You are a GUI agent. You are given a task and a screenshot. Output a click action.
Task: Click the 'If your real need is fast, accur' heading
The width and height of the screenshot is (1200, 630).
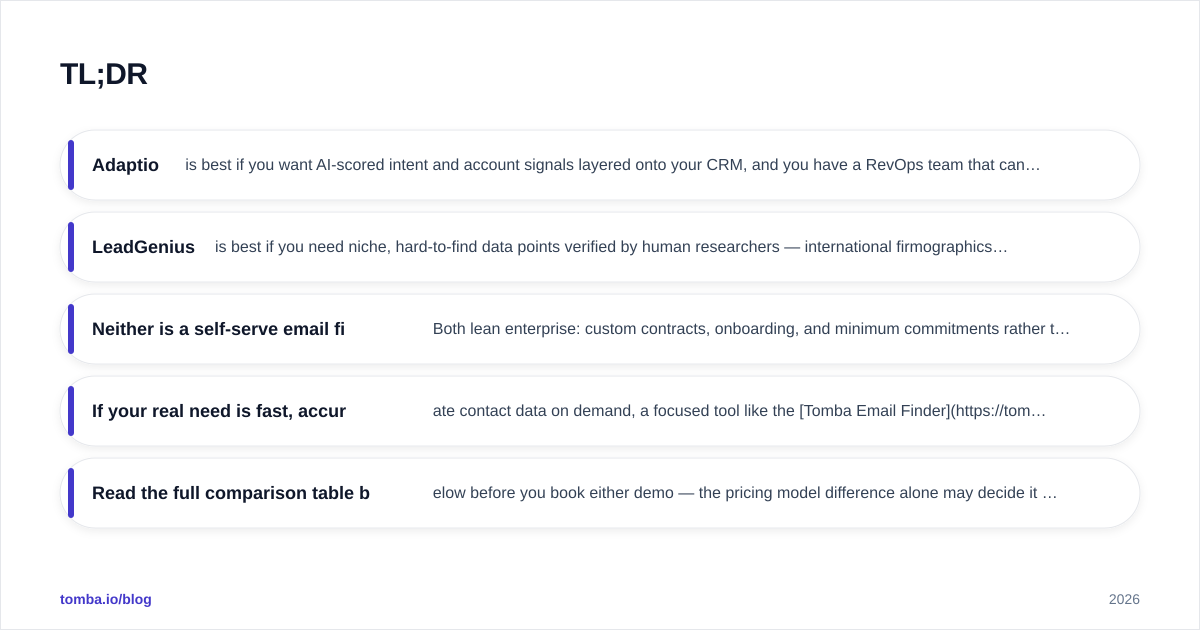(219, 411)
